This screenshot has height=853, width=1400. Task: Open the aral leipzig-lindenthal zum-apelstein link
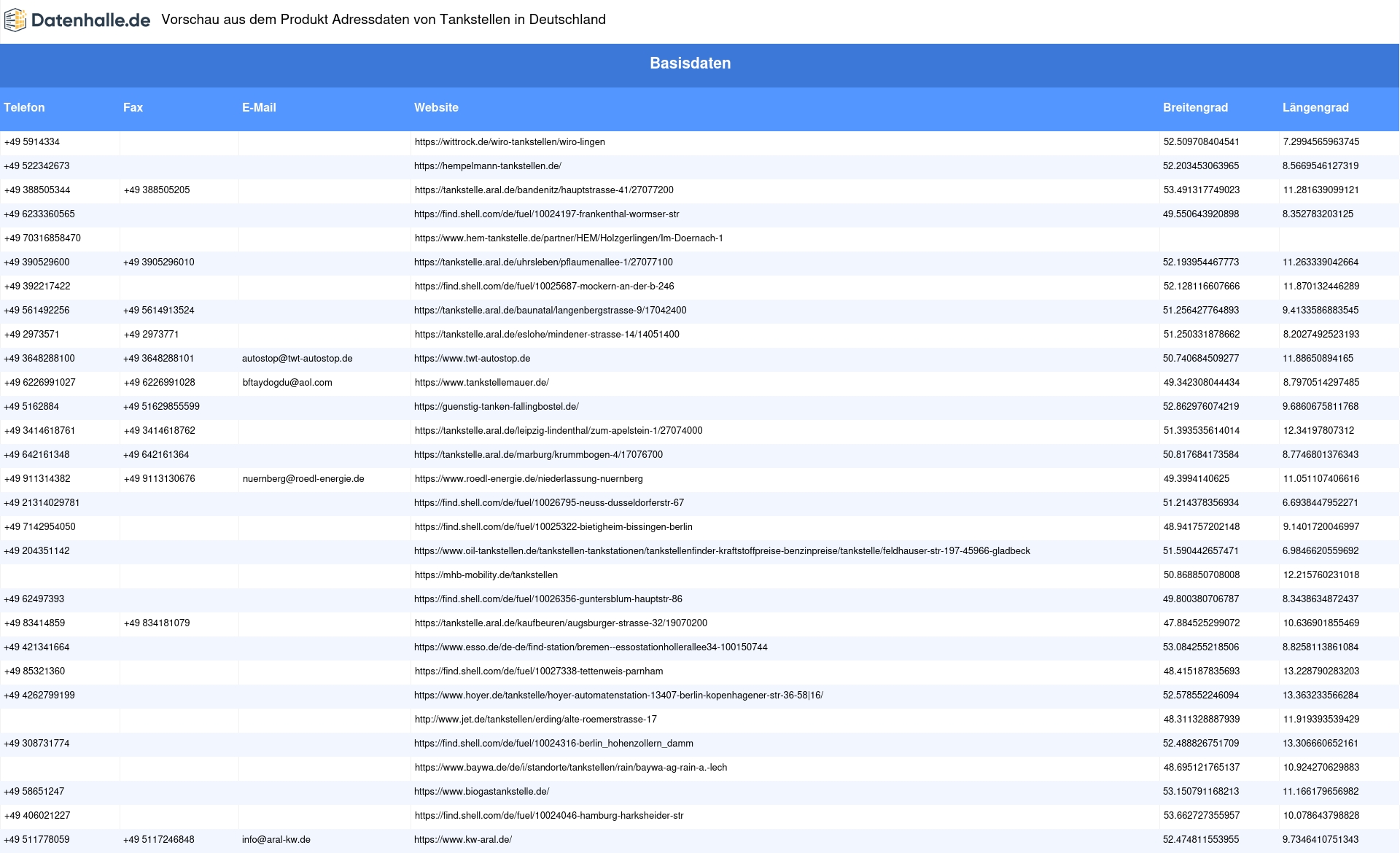pos(559,431)
